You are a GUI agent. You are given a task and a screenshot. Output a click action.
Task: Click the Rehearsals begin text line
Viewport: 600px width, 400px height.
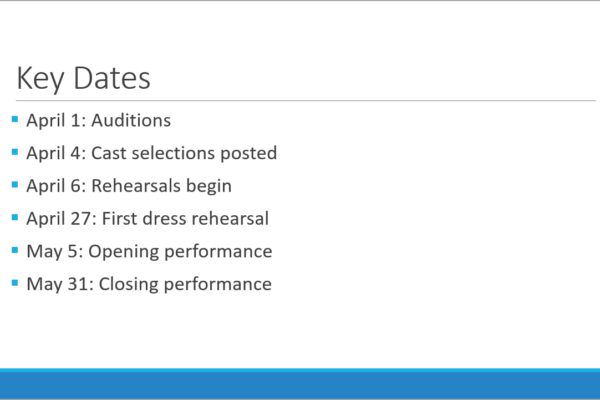coord(161,186)
